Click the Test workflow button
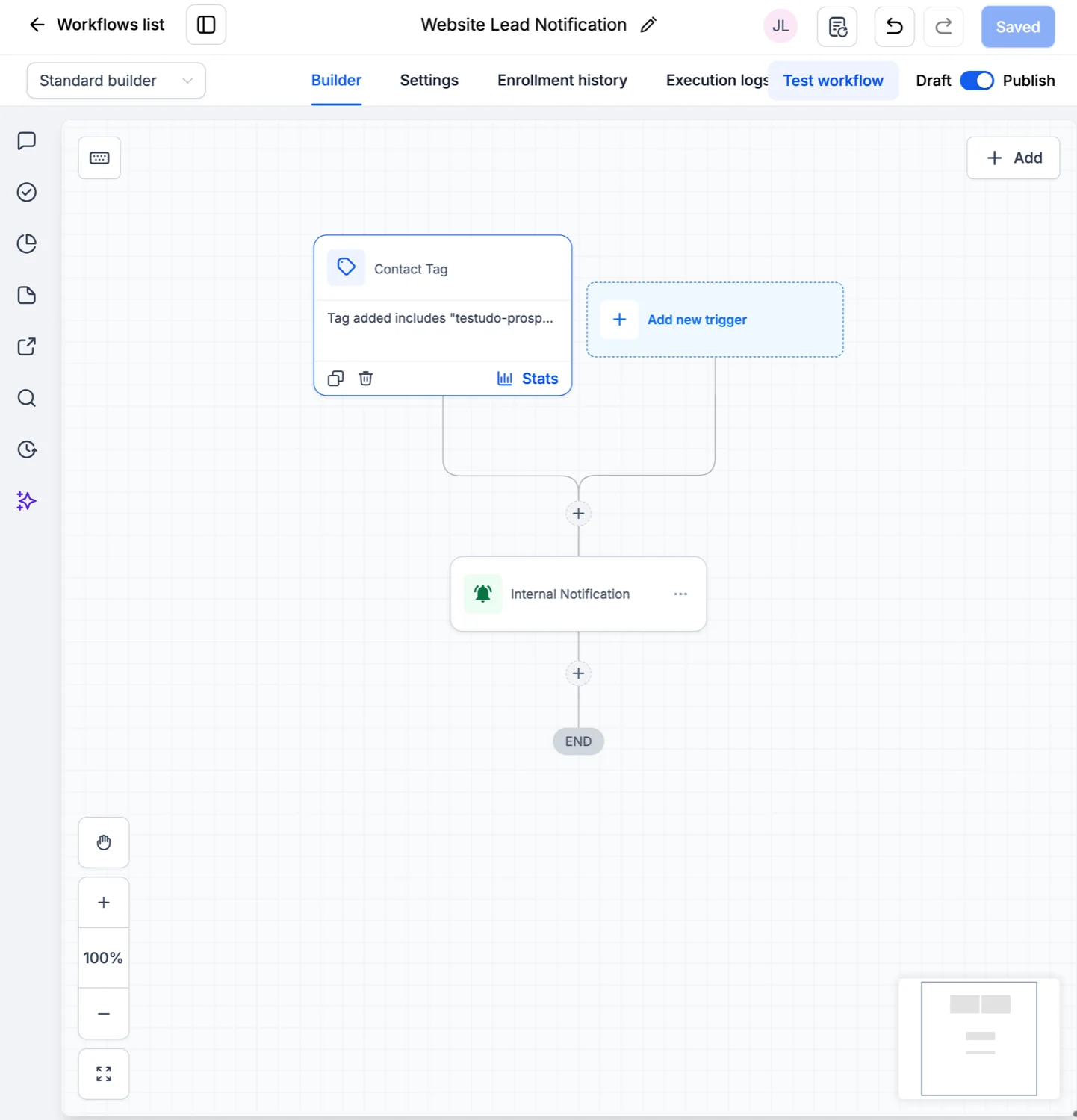Screen dimensions: 1077x1120 pos(833,81)
